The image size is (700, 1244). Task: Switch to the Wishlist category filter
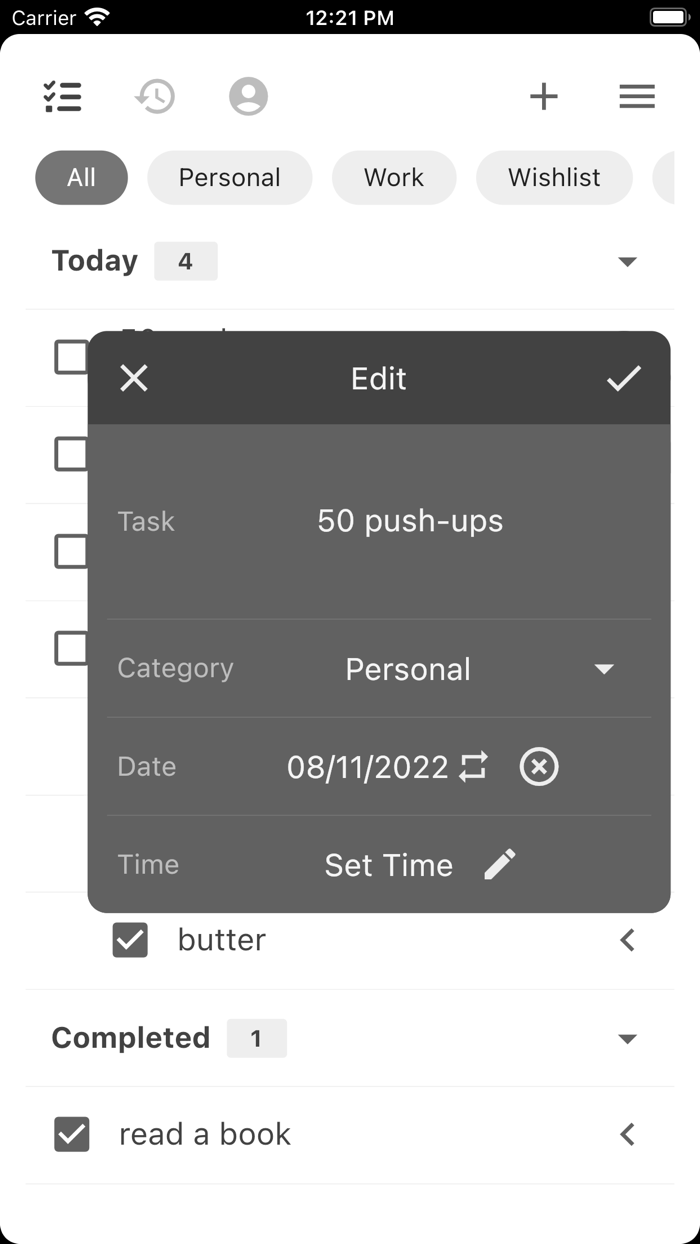(554, 177)
